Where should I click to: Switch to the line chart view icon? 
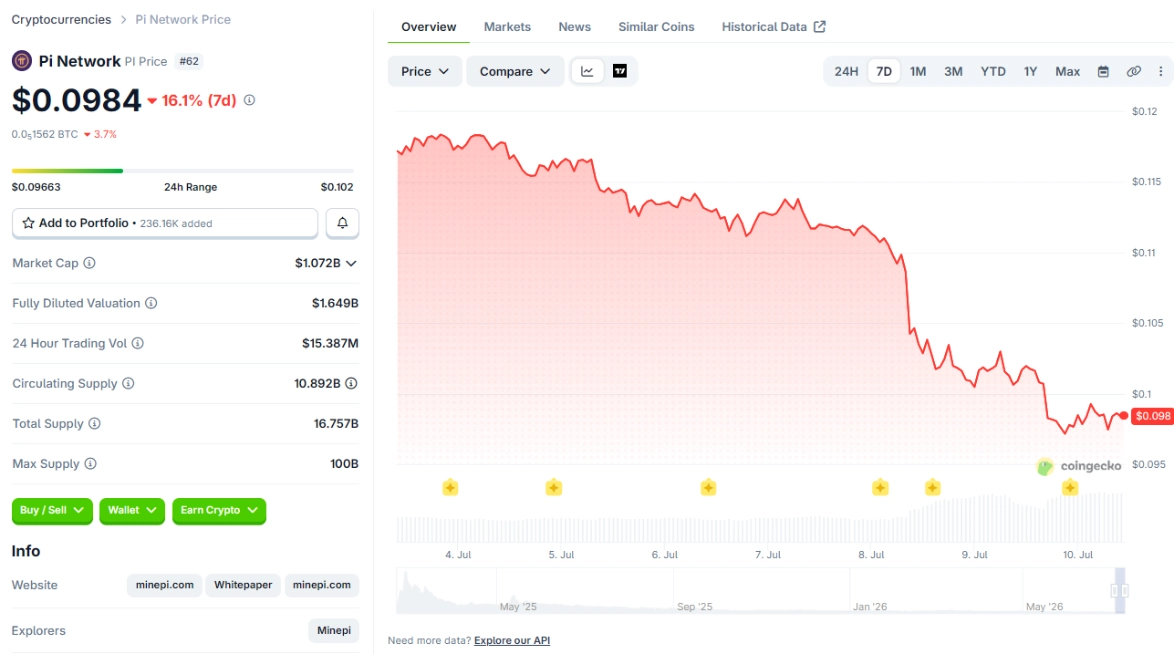[587, 71]
